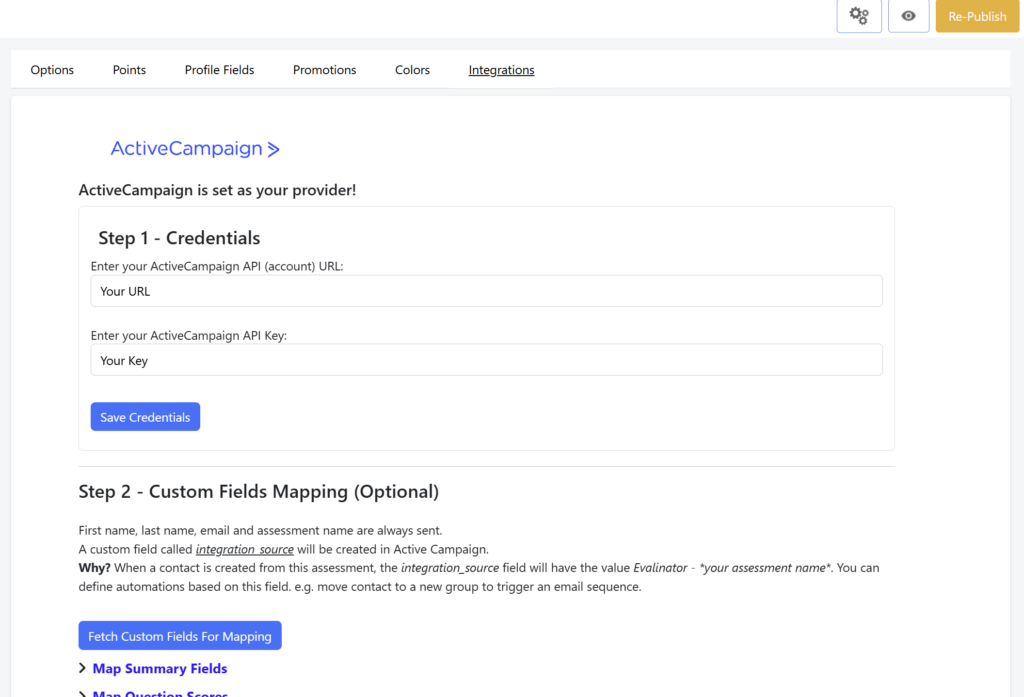The width and height of the screenshot is (1024, 697).
Task: Open the settings gears icon button
Action: [x=859, y=16]
